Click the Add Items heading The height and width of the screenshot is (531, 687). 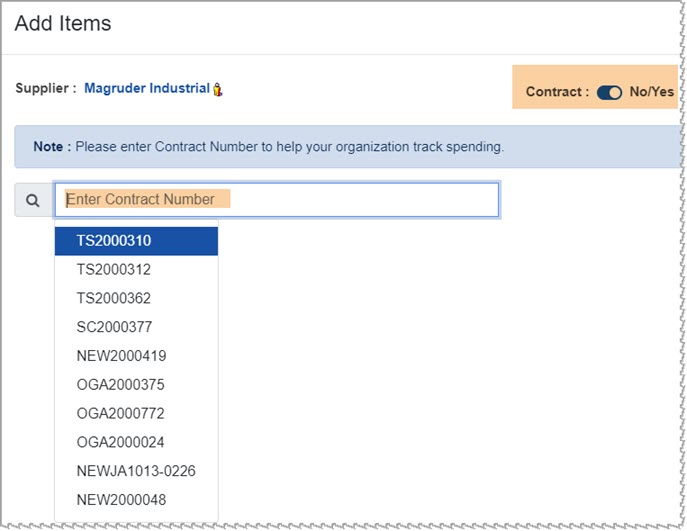coord(63,23)
